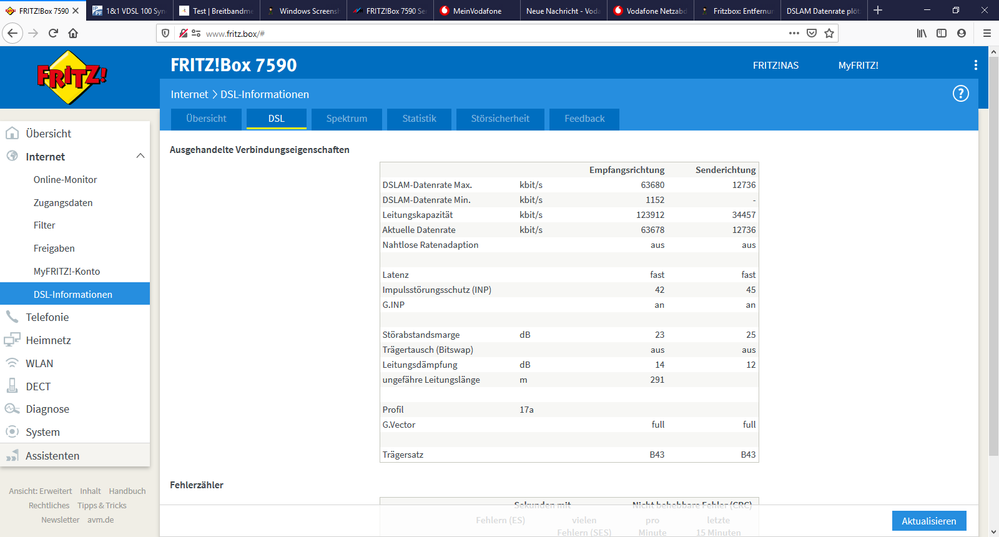Bookmark this page with star icon
Screen dimensions: 999x537
829,33
